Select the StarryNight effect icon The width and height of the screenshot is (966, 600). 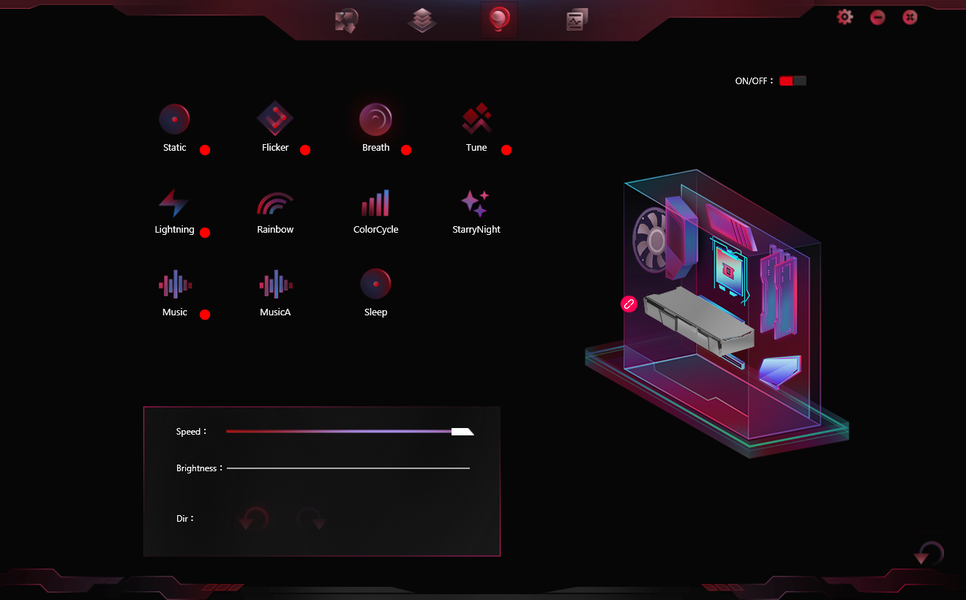tap(476, 203)
